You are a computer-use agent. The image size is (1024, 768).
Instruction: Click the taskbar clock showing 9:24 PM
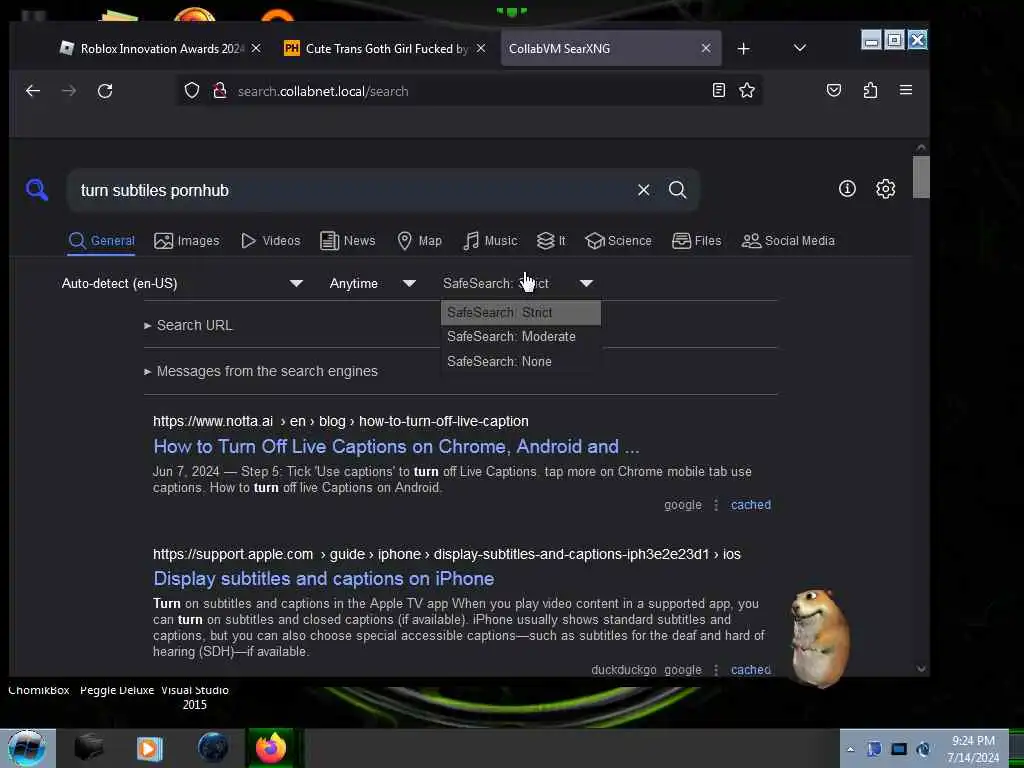[973, 749]
